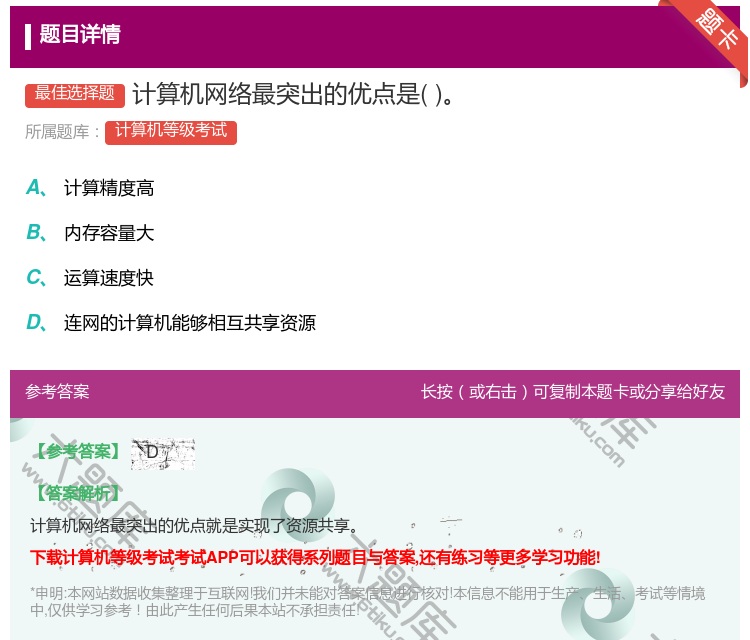Screen dimensions: 750x640
Task: Click the 参考答案 section heading
Action: 57,392
